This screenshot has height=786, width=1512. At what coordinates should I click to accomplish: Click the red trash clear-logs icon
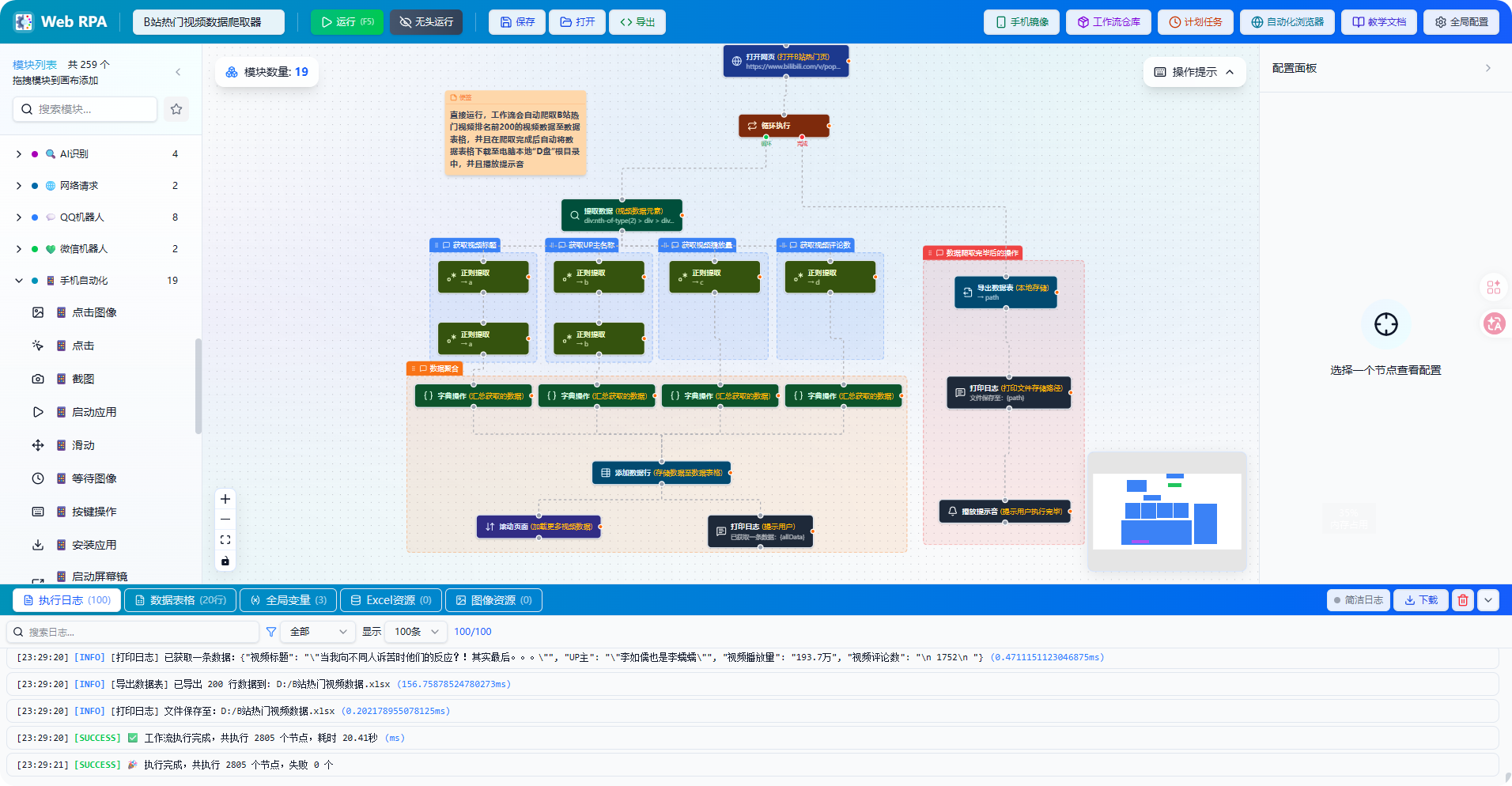(1462, 600)
